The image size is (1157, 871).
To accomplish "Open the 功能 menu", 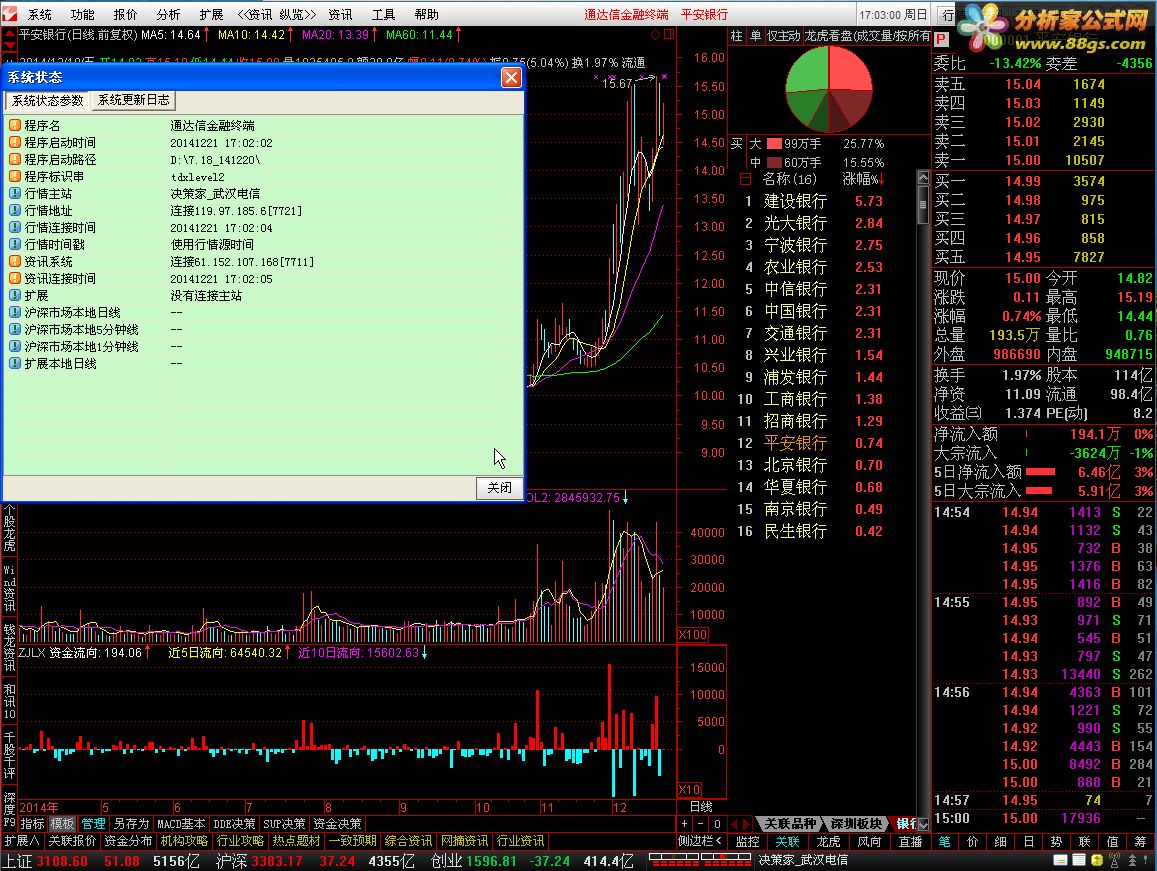I will [83, 15].
